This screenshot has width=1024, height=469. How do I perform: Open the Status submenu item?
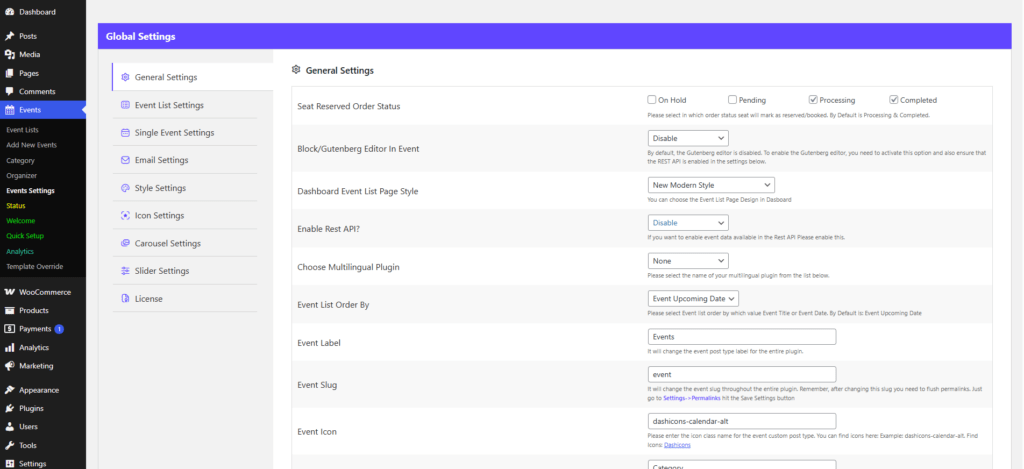pyautogui.click(x=16, y=206)
